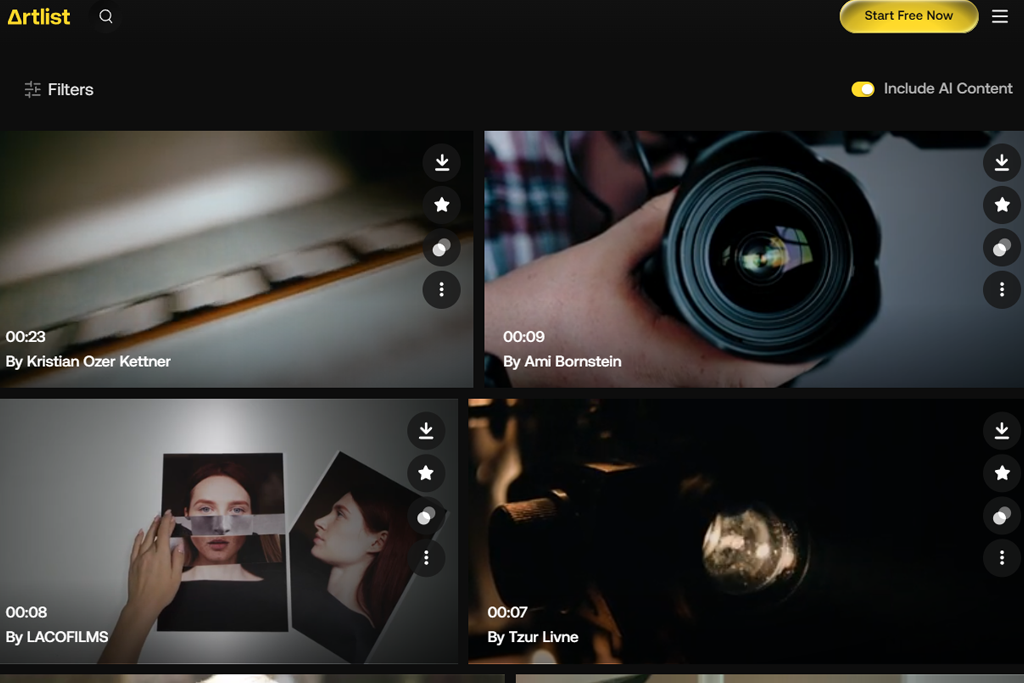Download Kristian Ozer Kettner clip
The height and width of the screenshot is (683, 1024).
441,162
